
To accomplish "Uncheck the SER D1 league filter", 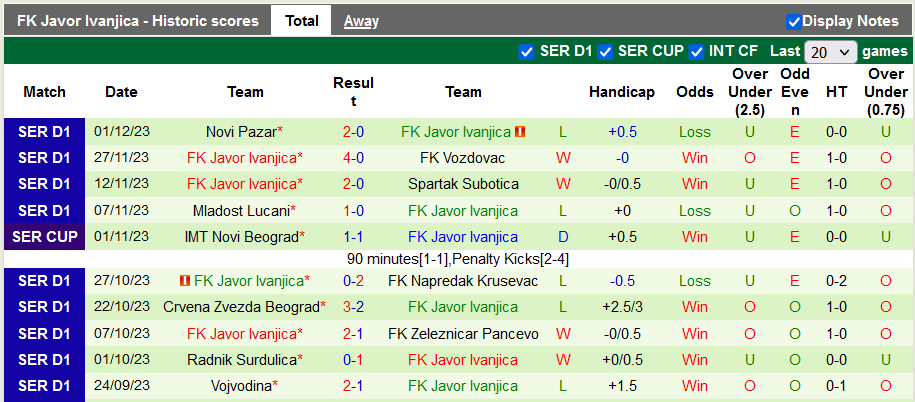I will 527,51.
